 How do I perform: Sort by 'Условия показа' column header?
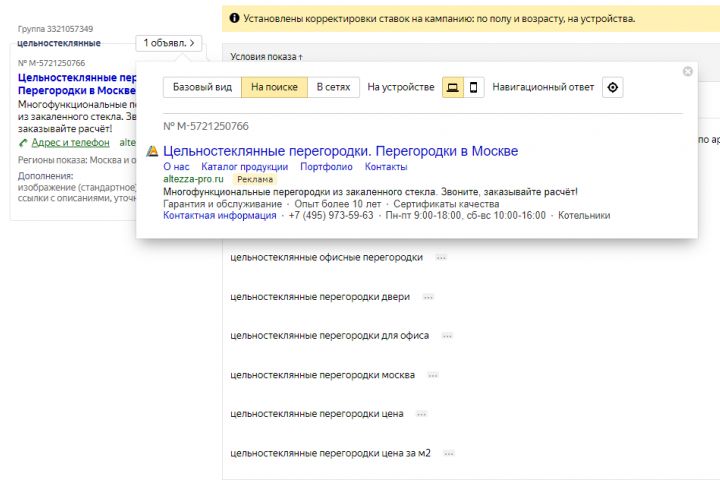pyautogui.click(x=266, y=57)
